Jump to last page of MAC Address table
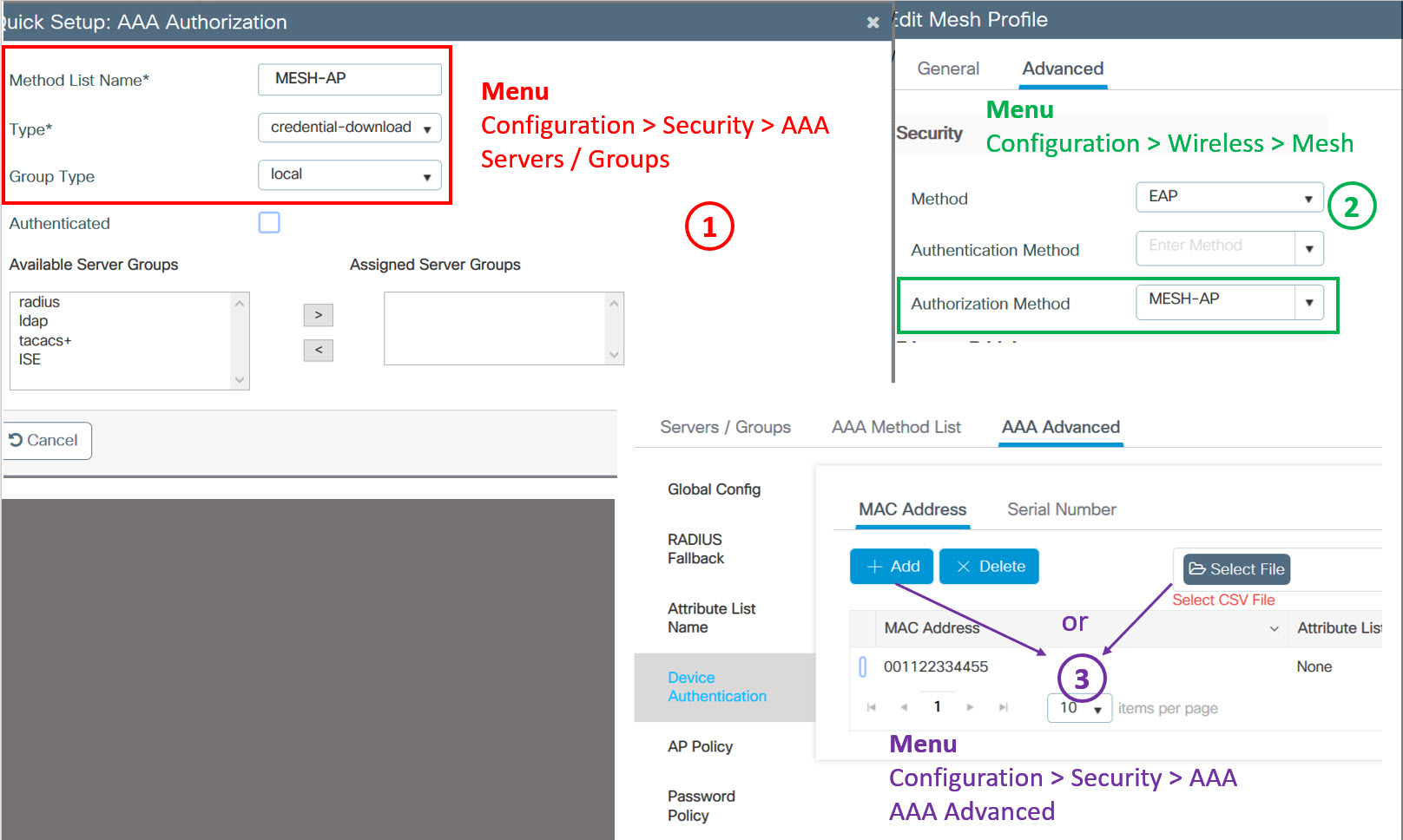 1003,706
